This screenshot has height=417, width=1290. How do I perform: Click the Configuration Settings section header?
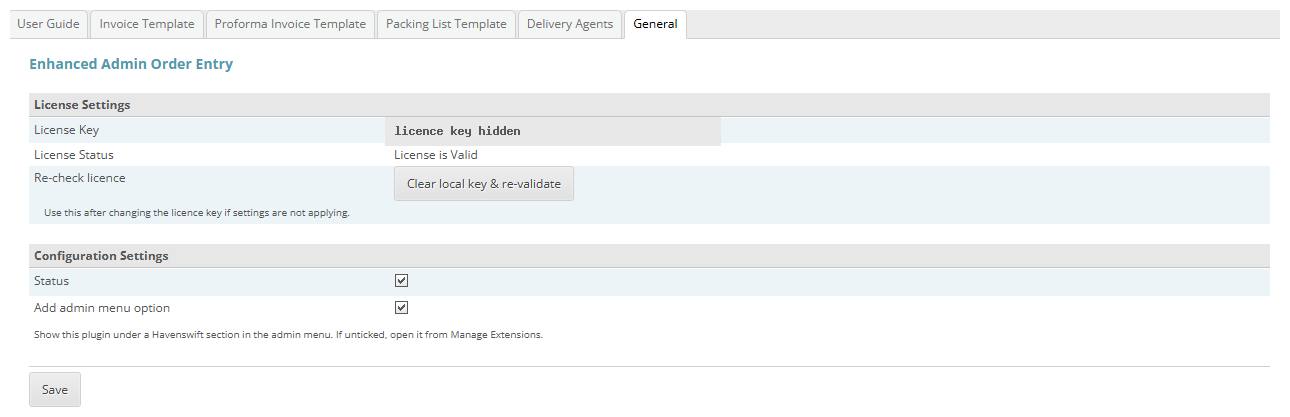point(650,256)
